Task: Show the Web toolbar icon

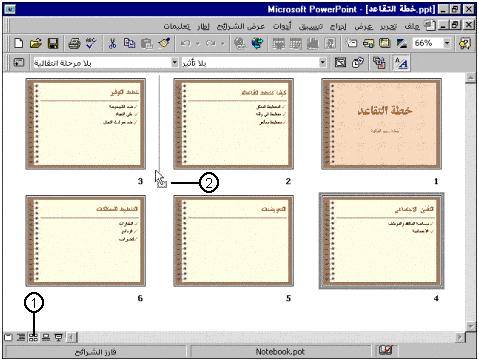Action: 257,43
